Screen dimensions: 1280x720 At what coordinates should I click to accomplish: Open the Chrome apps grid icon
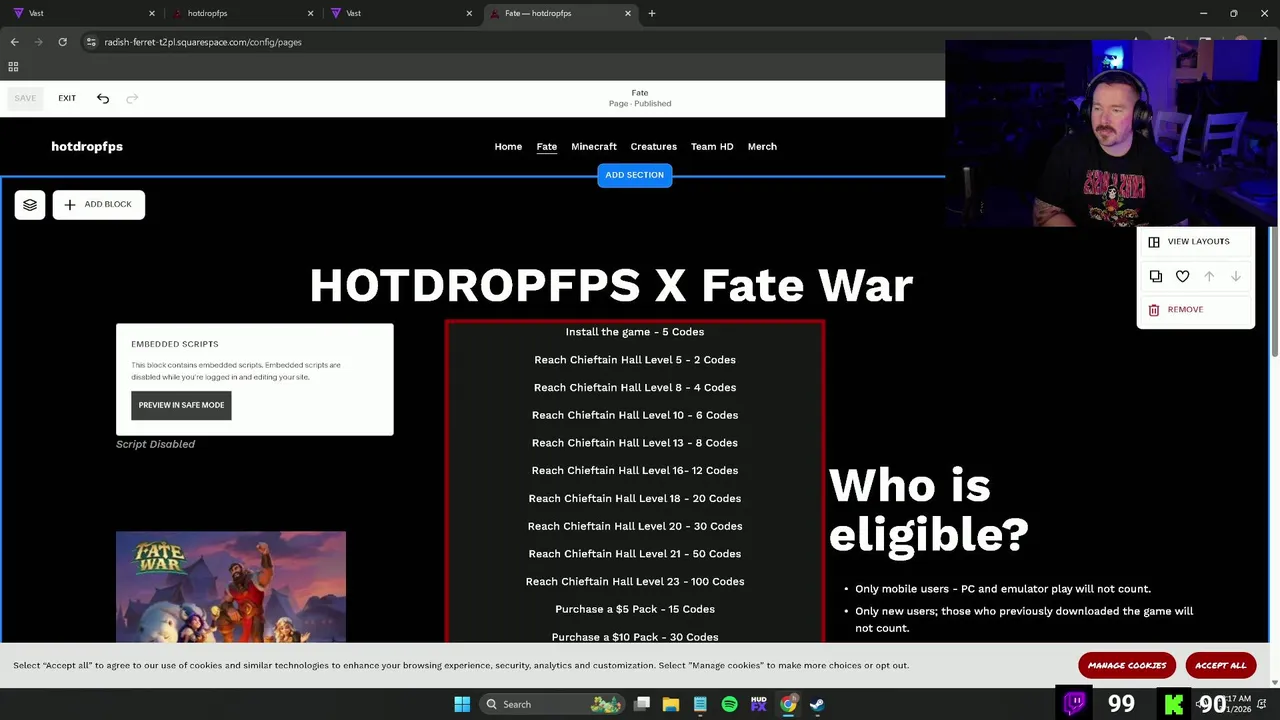13,67
